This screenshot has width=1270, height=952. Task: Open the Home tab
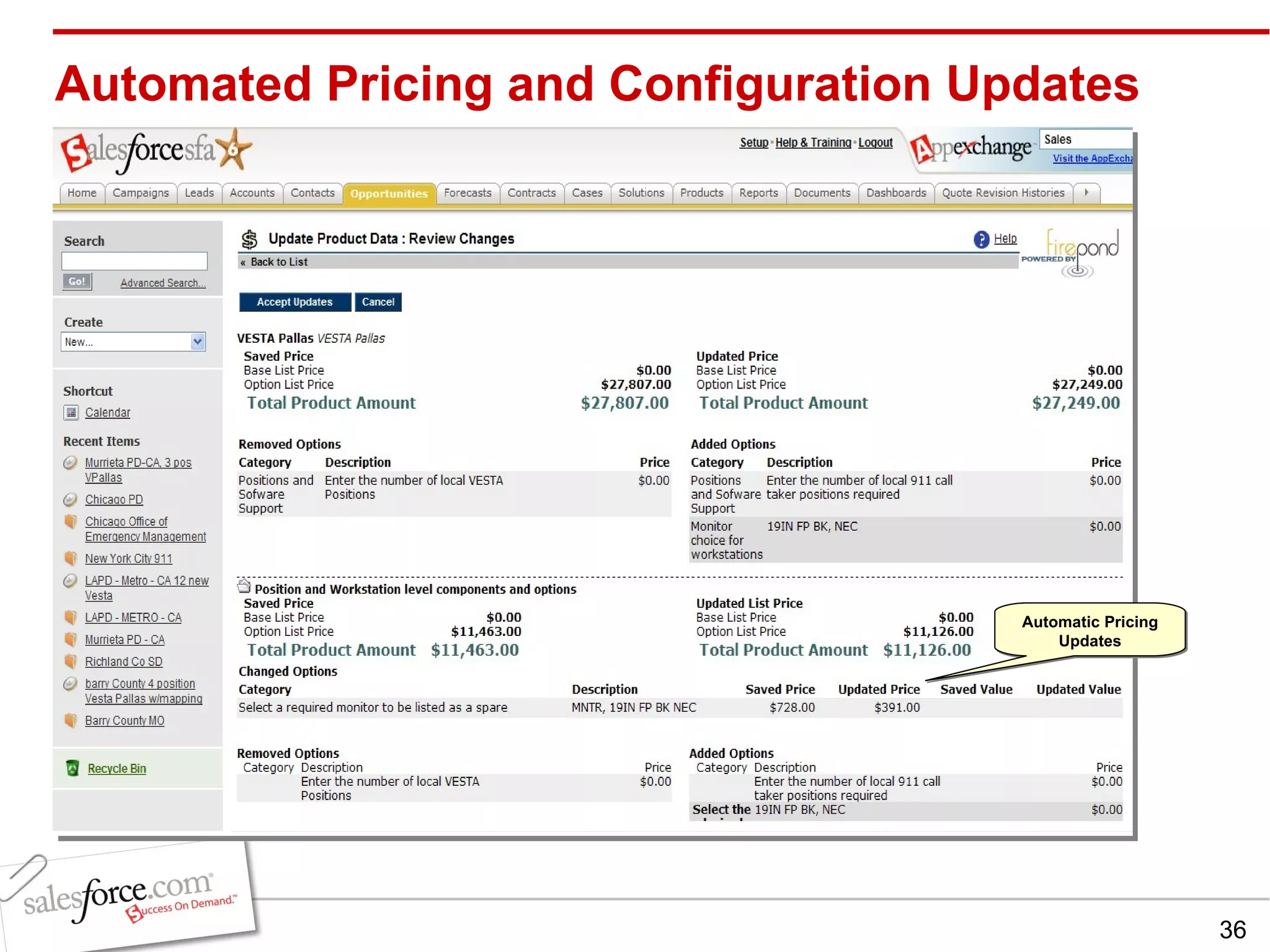click(82, 193)
